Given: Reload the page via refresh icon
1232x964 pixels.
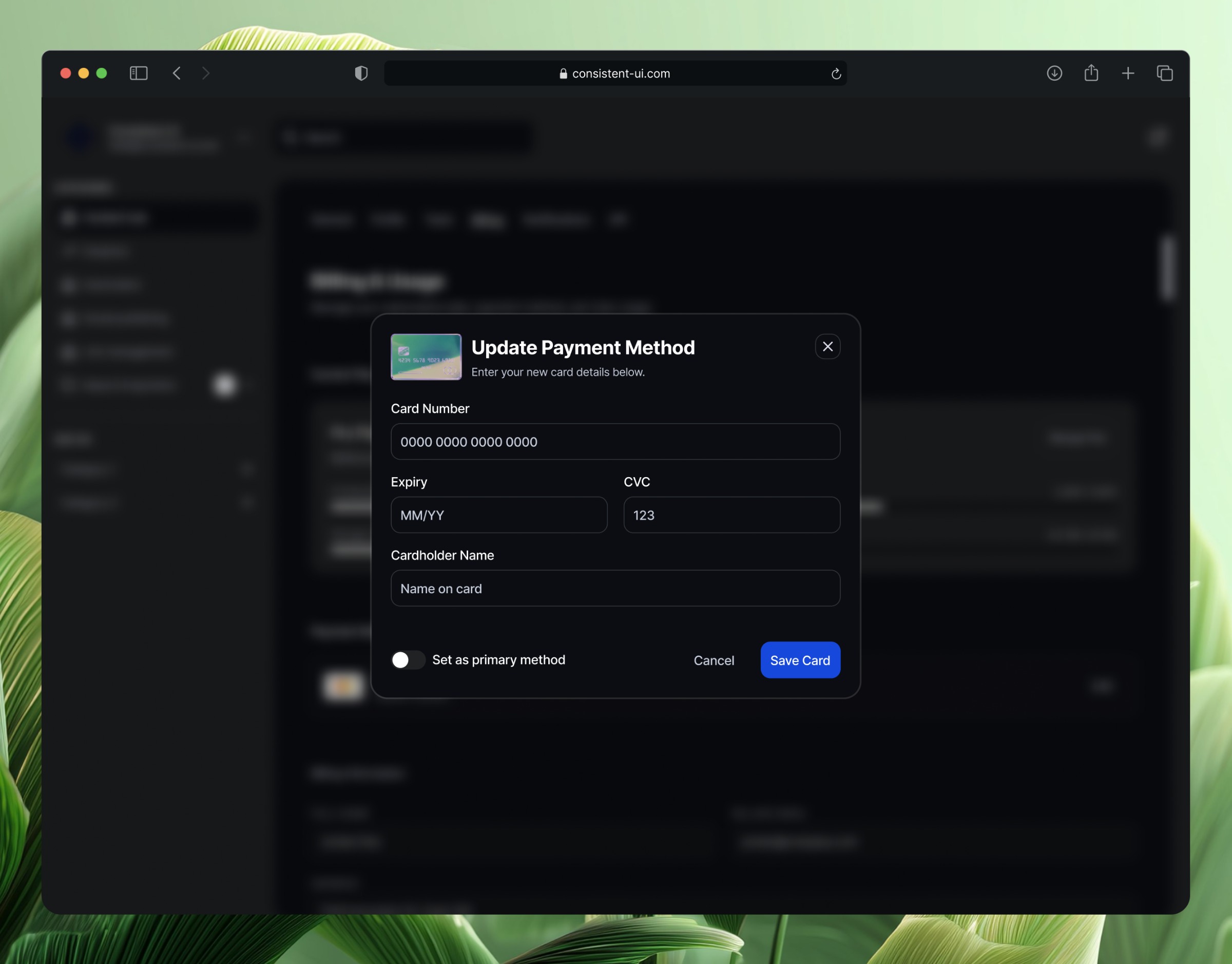Looking at the screenshot, I should pos(836,74).
